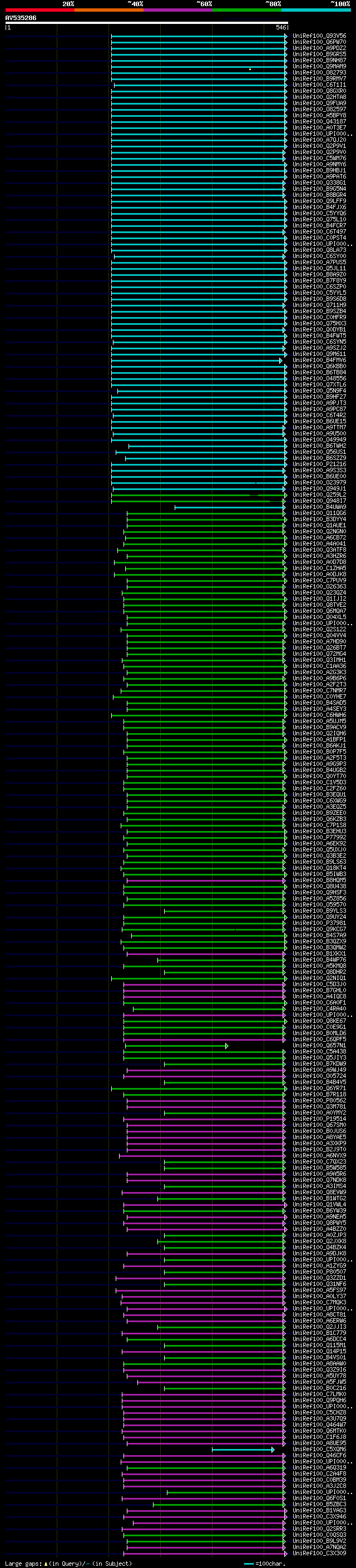Click the cyan alignment bar for UniRef100_B4UWA9

[x=230, y=507]
